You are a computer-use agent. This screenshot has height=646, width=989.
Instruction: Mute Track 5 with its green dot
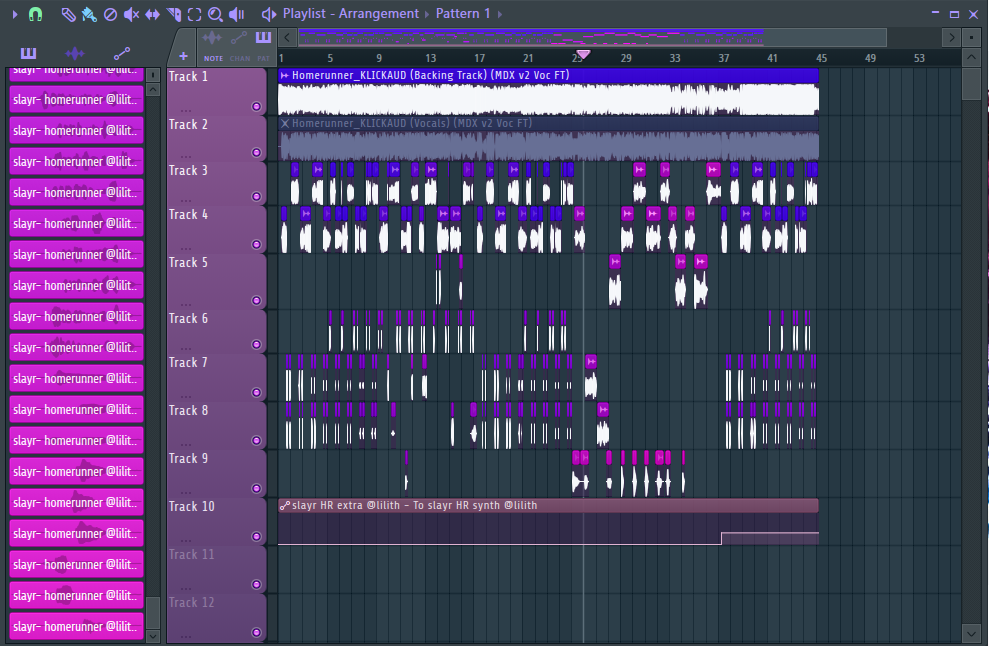point(256,300)
